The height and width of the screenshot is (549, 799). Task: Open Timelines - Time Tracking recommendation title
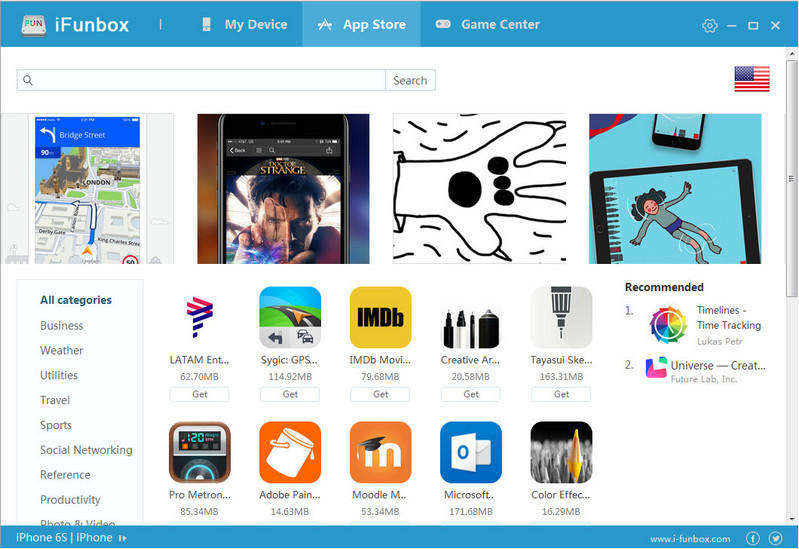[729, 318]
